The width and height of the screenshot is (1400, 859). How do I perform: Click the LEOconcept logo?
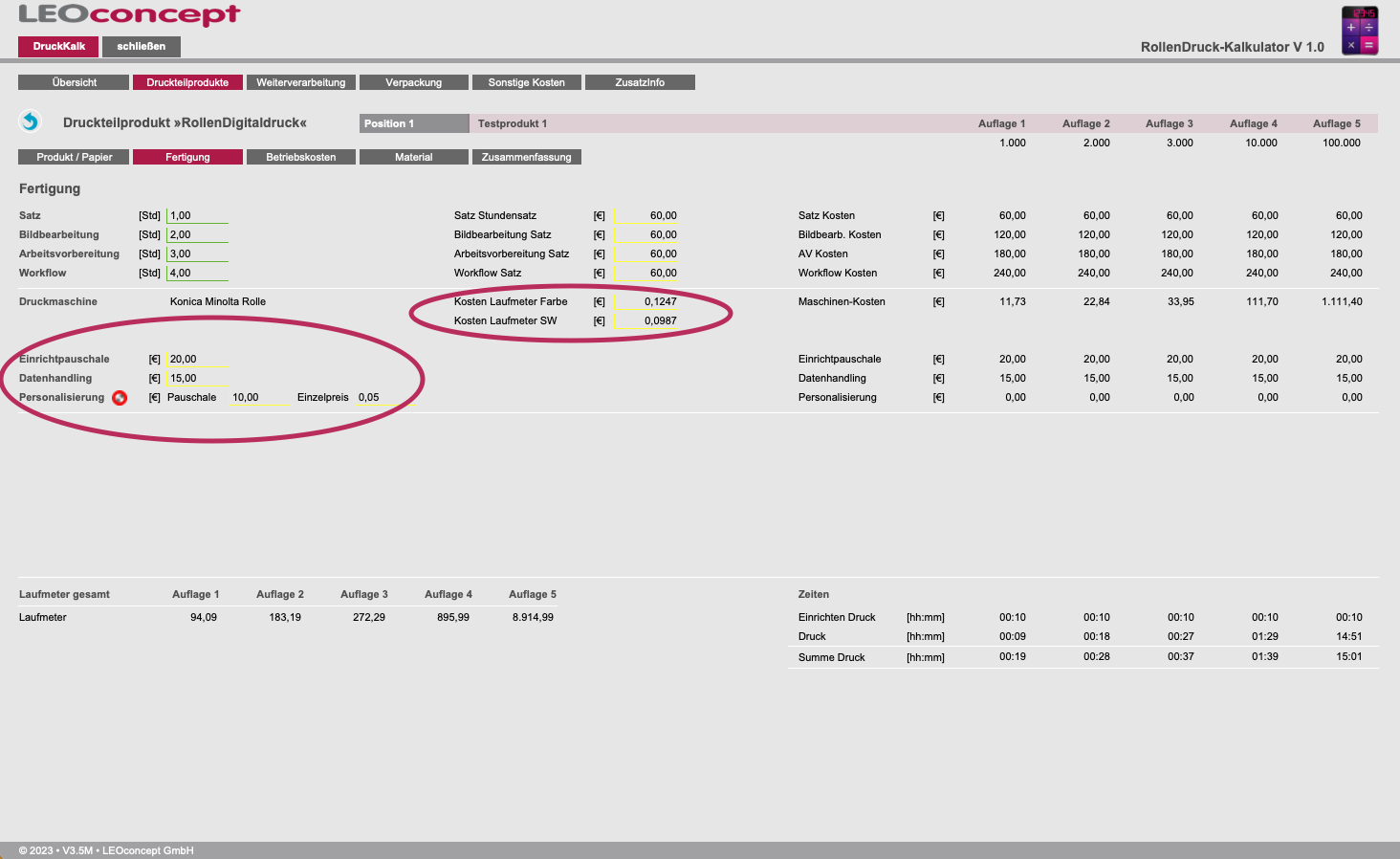pyautogui.click(x=129, y=15)
